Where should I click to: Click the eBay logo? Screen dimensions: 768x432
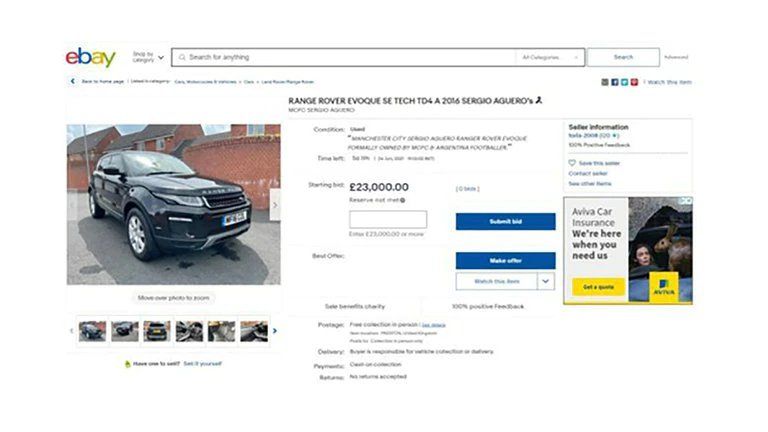(91, 57)
